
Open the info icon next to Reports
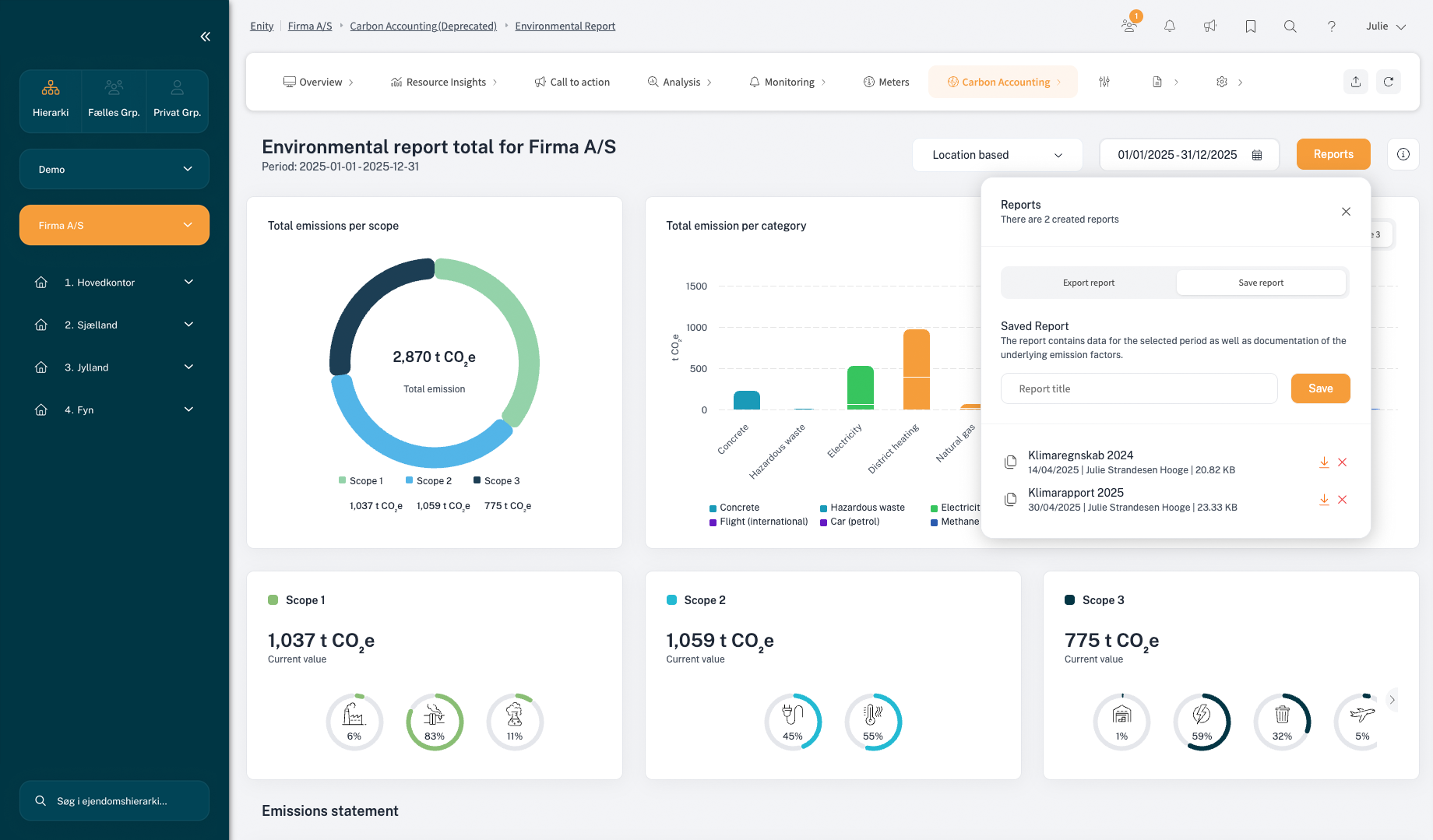[x=1403, y=154]
